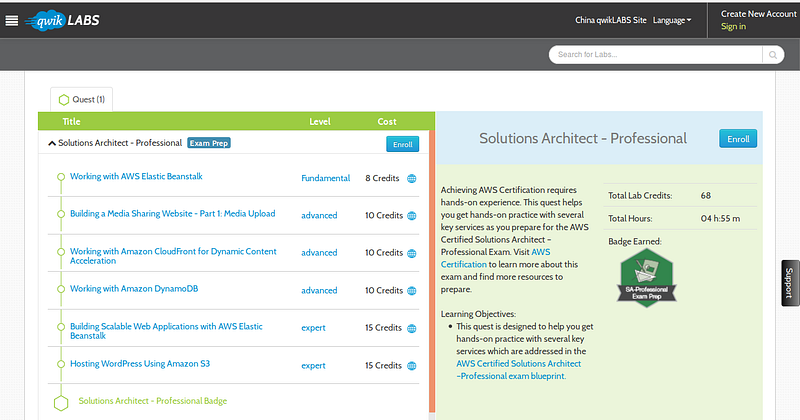Click the Cost column header
This screenshot has height=420, width=800.
pyautogui.click(x=387, y=122)
